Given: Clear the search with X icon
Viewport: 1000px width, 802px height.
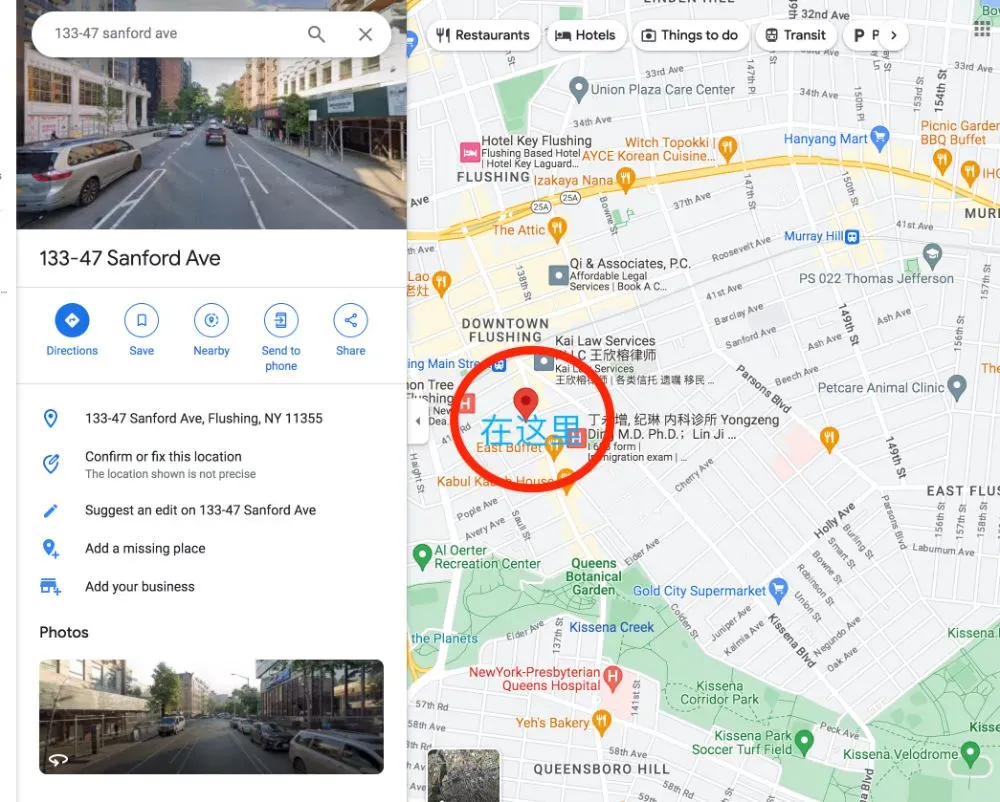Looking at the screenshot, I should (365, 34).
